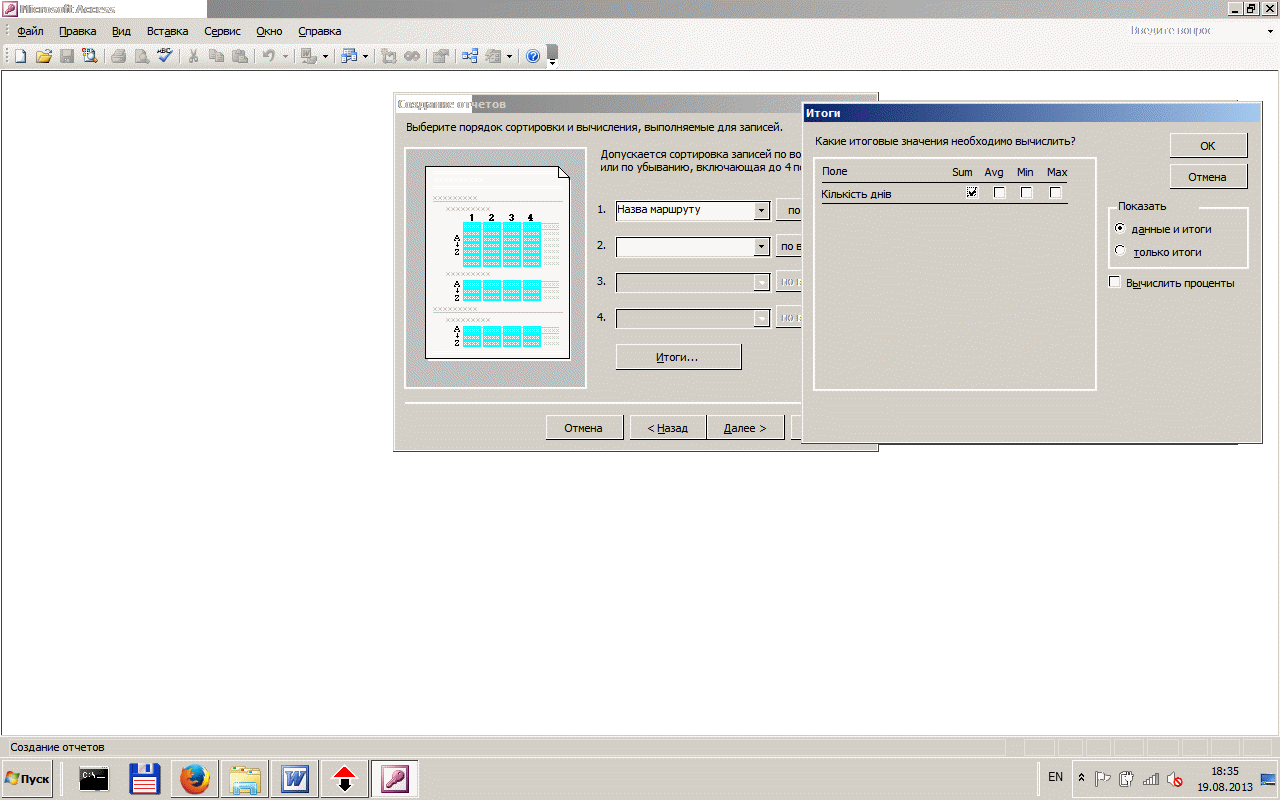The height and width of the screenshot is (800, 1280).
Task: Open the Вставка menu
Action: coord(167,31)
